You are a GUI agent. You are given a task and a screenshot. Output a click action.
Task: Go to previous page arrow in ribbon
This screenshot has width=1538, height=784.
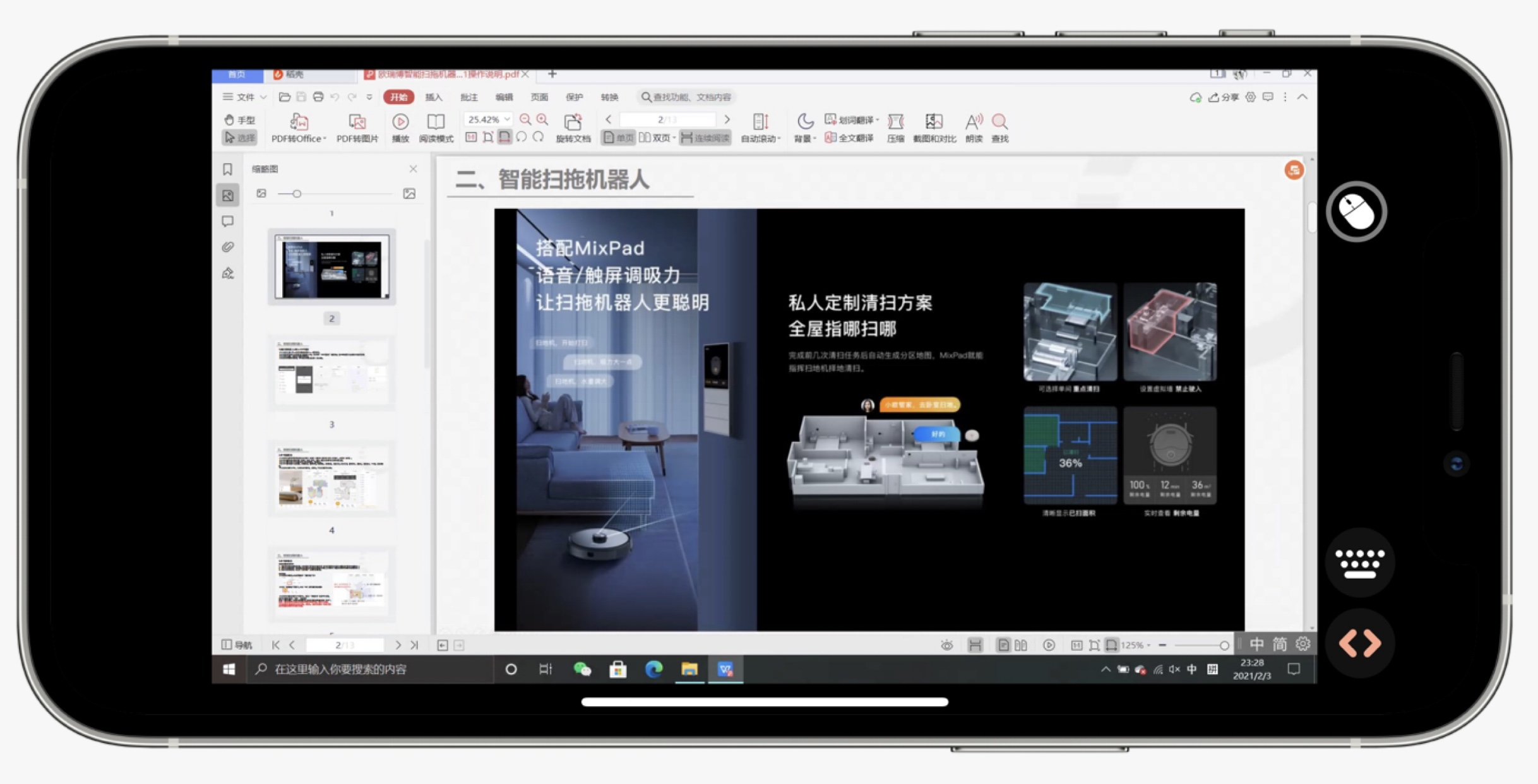point(609,119)
